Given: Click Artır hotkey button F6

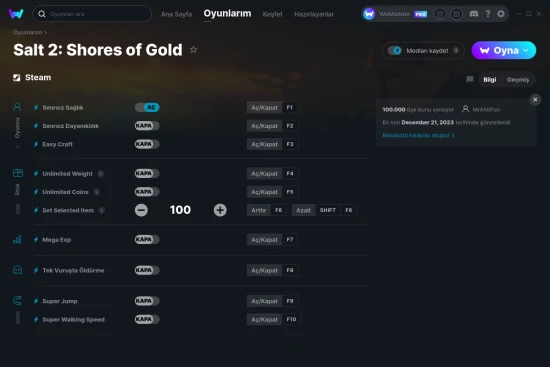Looking at the screenshot, I should (x=267, y=210).
